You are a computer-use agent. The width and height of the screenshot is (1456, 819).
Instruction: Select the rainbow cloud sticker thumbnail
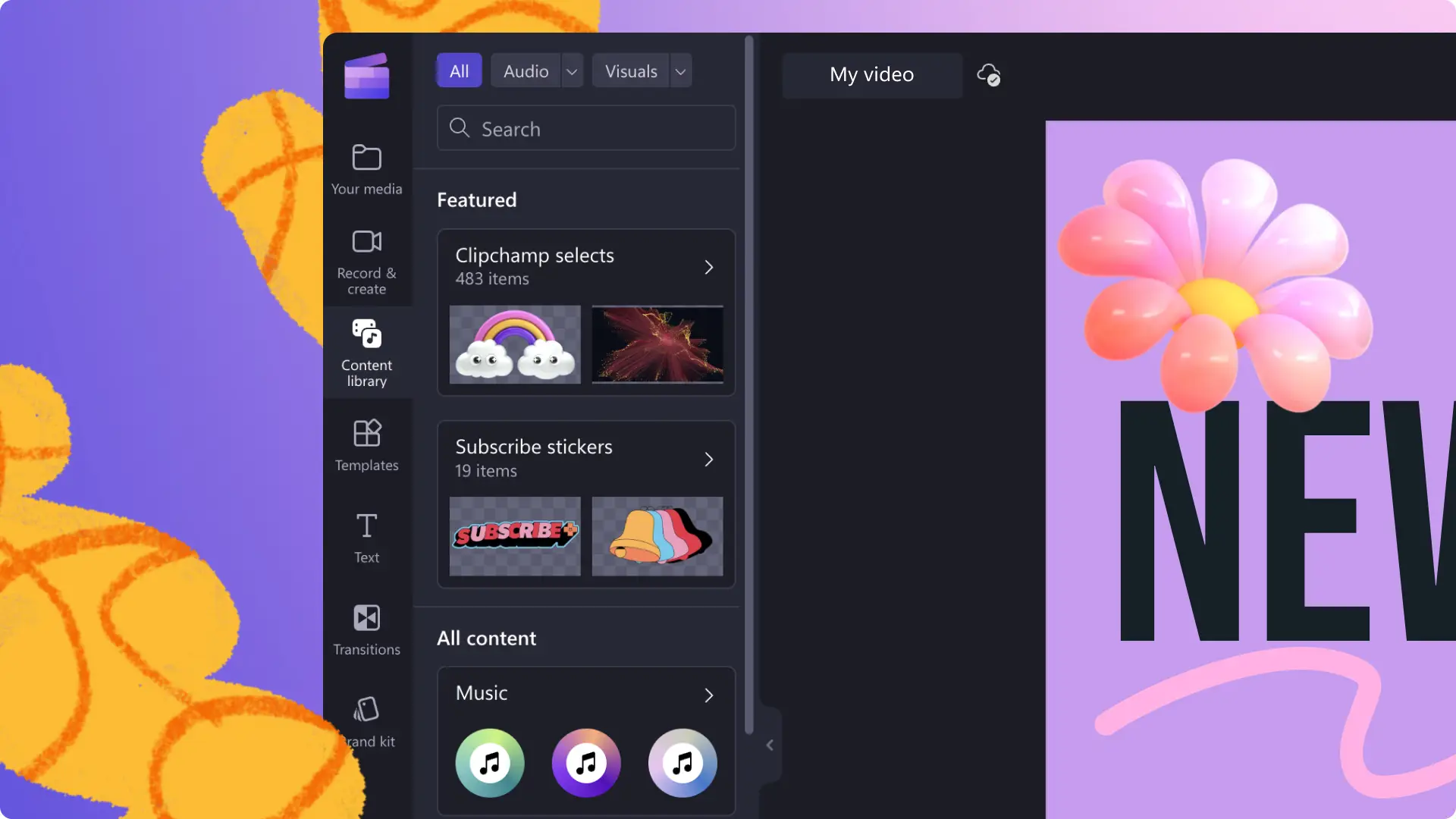[x=515, y=344]
